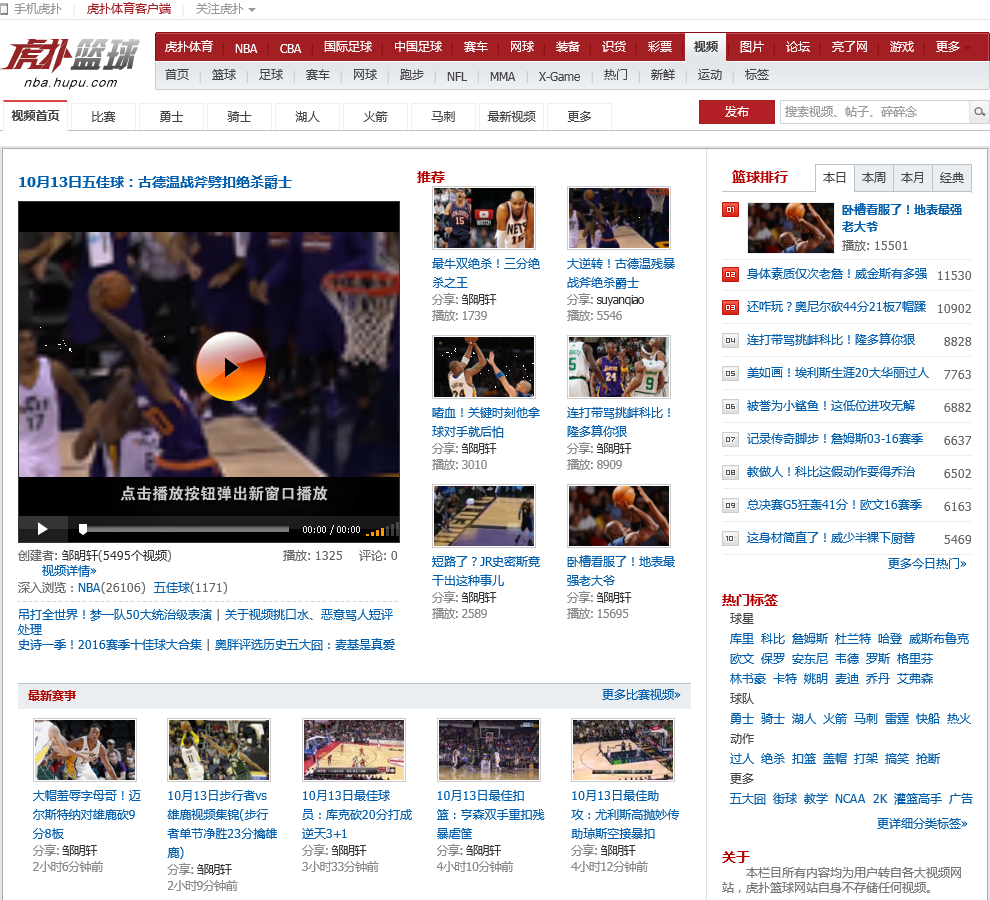Image resolution: width=990 pixels, height=900 pixels.
Task: Open the 视频详情 link
Action: (69, 571)
